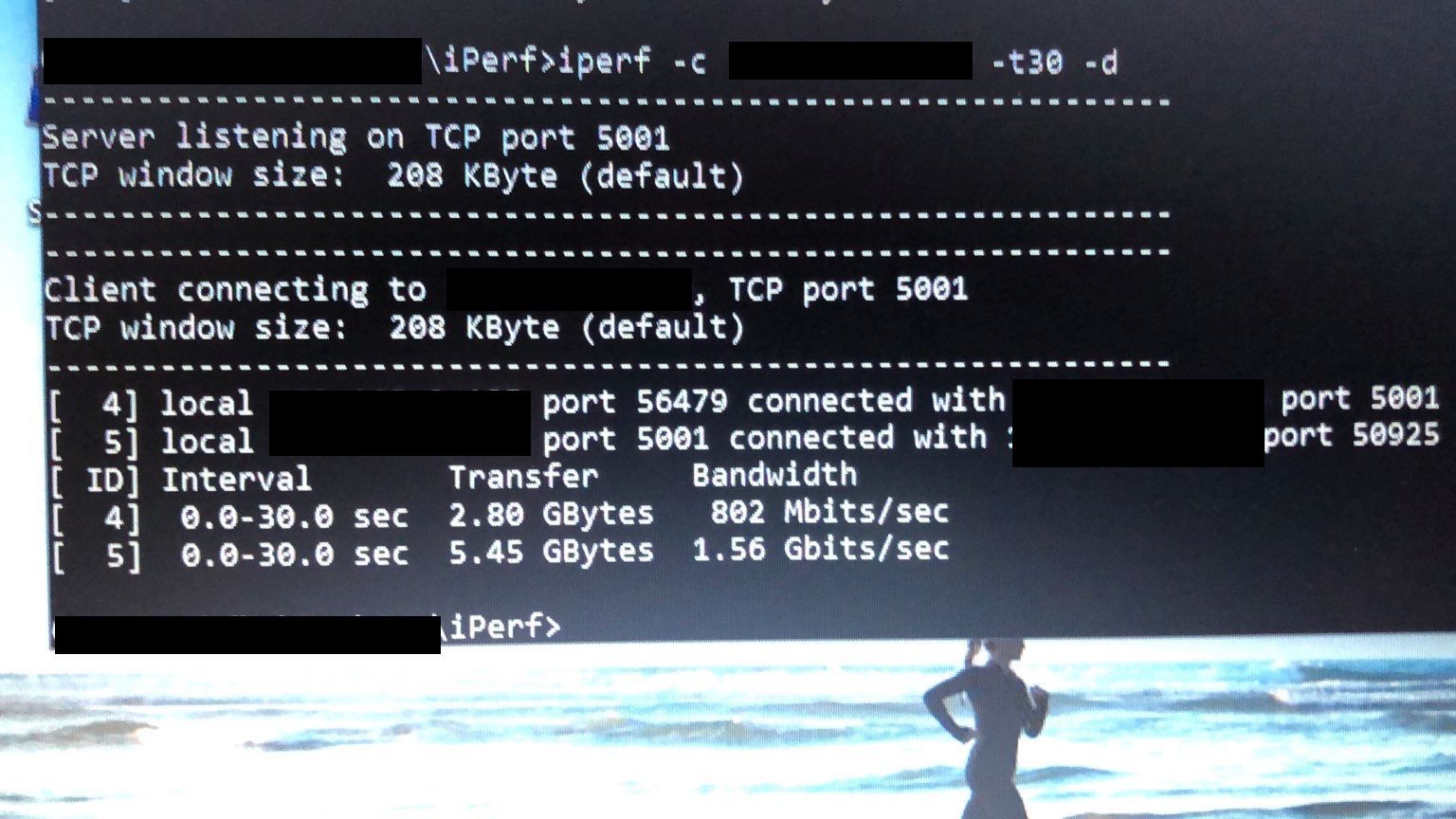Click the first 'TCP window size: 208 KByte' line
Viewport: 1456px width, 819px height.
393,176
